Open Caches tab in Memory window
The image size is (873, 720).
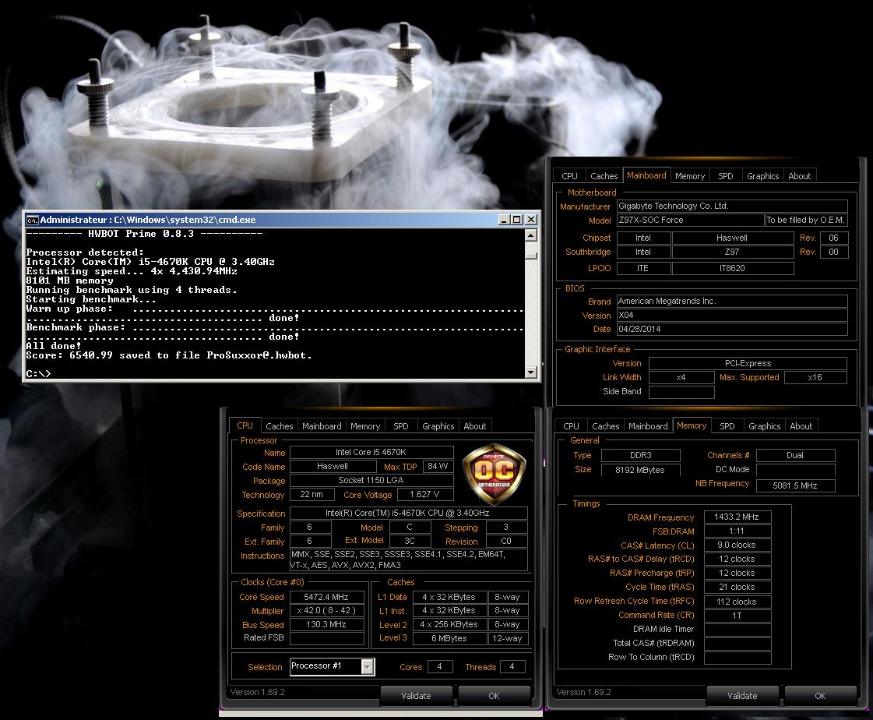(605, 426)
